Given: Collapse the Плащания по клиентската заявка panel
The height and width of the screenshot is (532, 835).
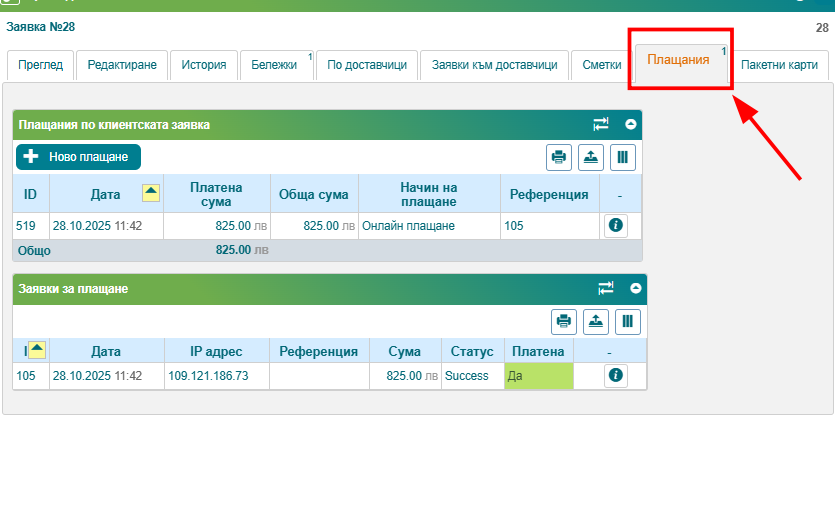Looking at the screenshot, I should 631,125.
